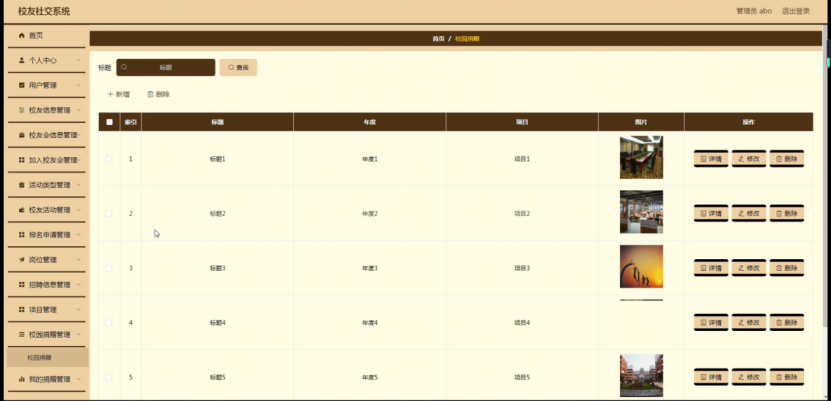The image size is (831, 401).
Task: Click the 校友社交系统 title
Action: click(44, 11)
